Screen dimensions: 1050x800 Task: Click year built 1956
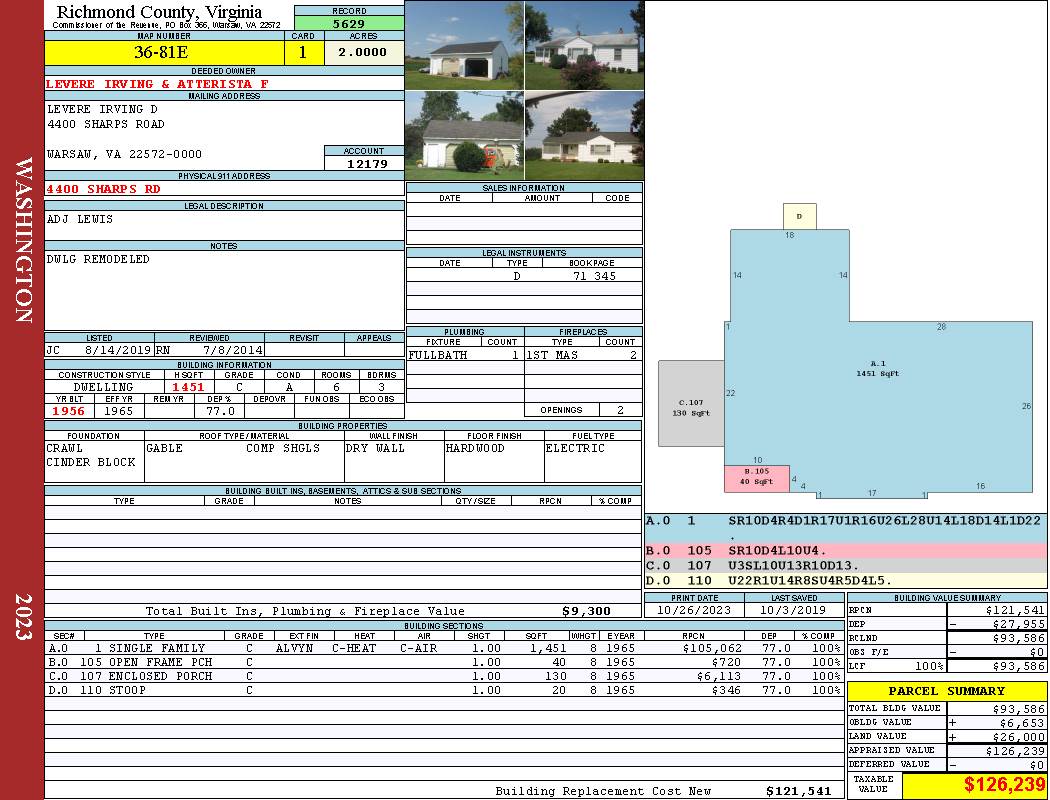click(x=69, y=411)
